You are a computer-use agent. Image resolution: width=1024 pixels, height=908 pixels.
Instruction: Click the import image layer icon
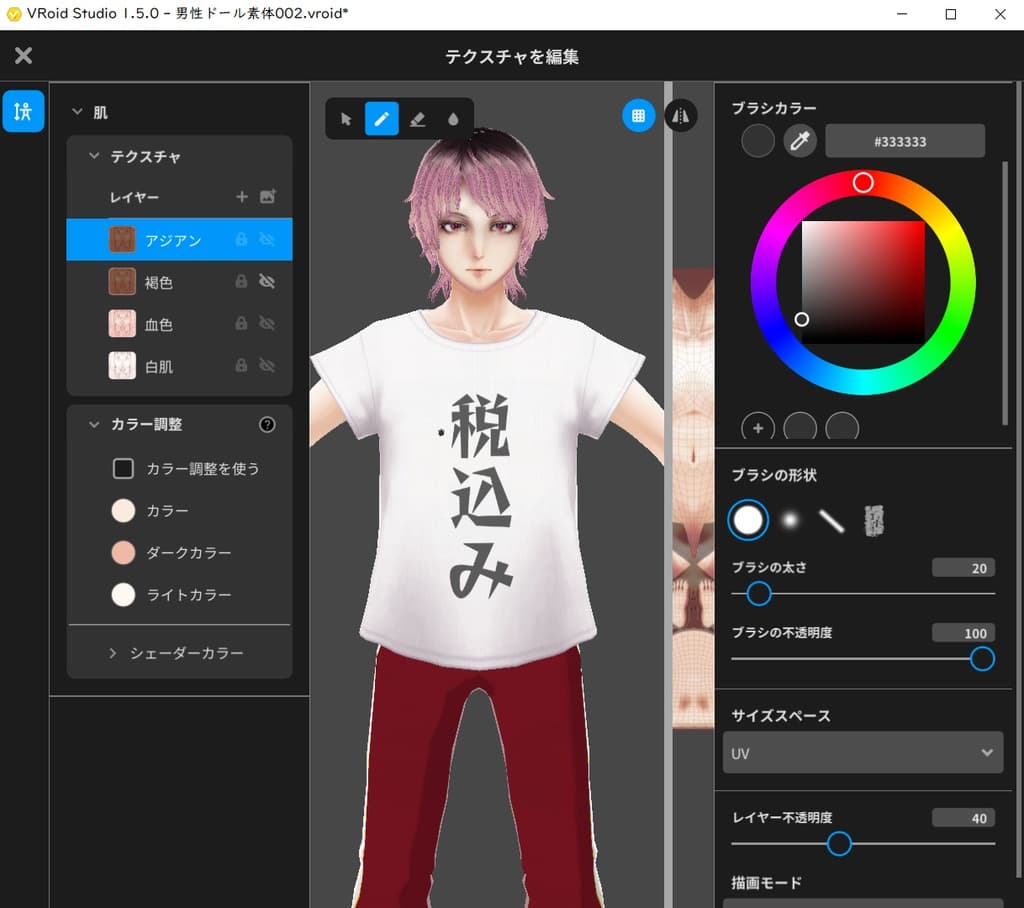(x=267, y=197)
